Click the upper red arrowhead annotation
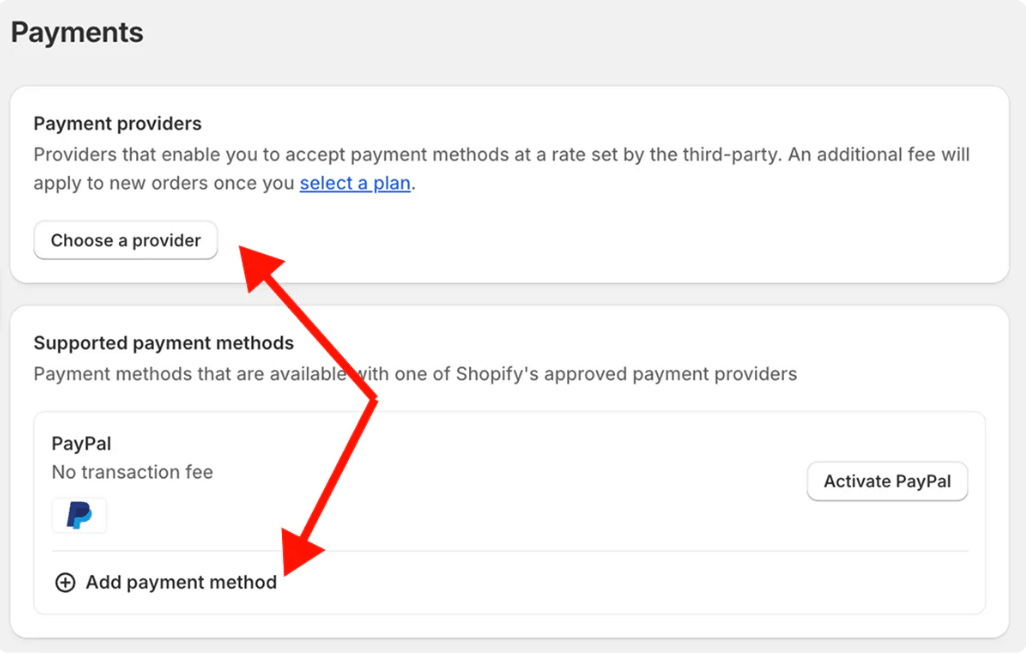Image resolution: width=1026 pixels, height=655 pixels. click(x=258, y=267)
